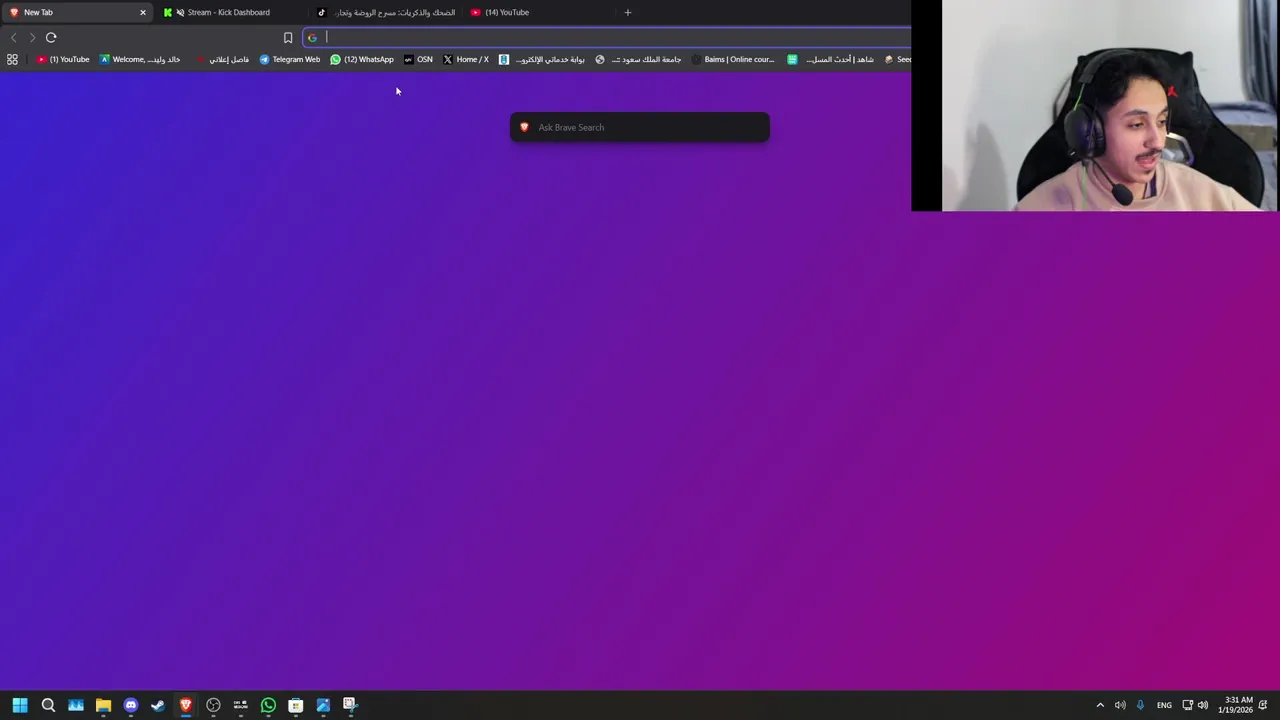Open the (1) YouTube bookmark
Viewport: 1280px width, 720px height.
[x=63, y=59]
